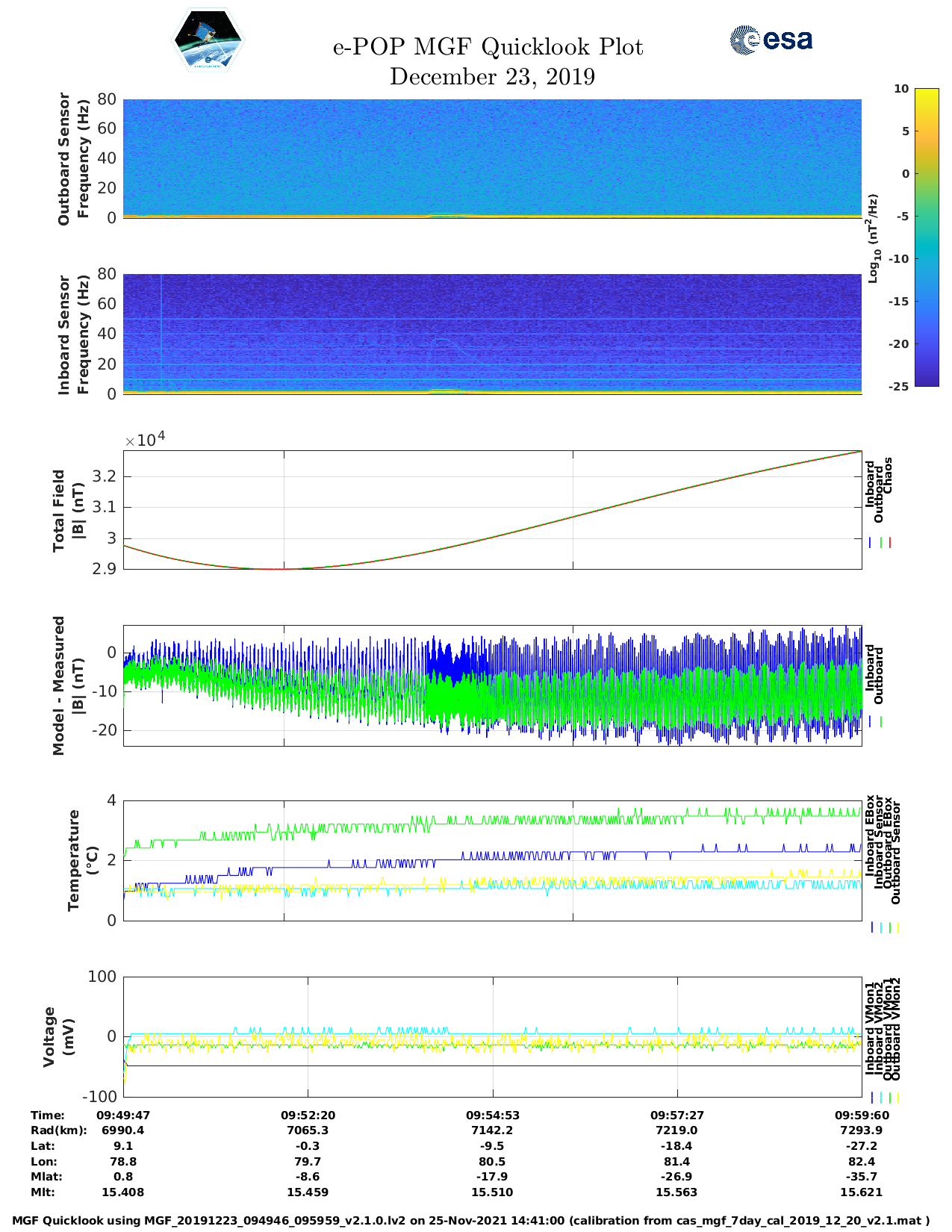Click blue legend marker beside Voltage plot
Screen dimensions: 952x1232
[871, 1098]
